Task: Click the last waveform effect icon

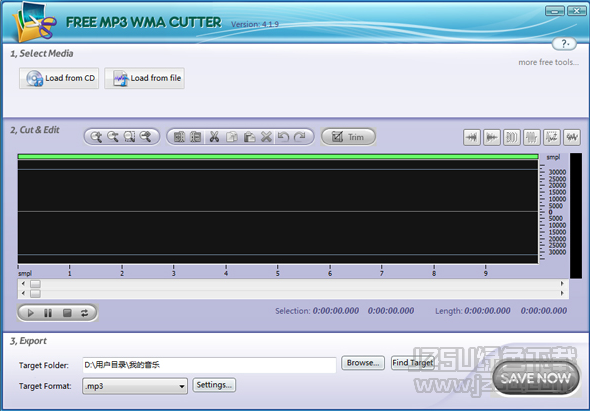Action: pos(572,137)
